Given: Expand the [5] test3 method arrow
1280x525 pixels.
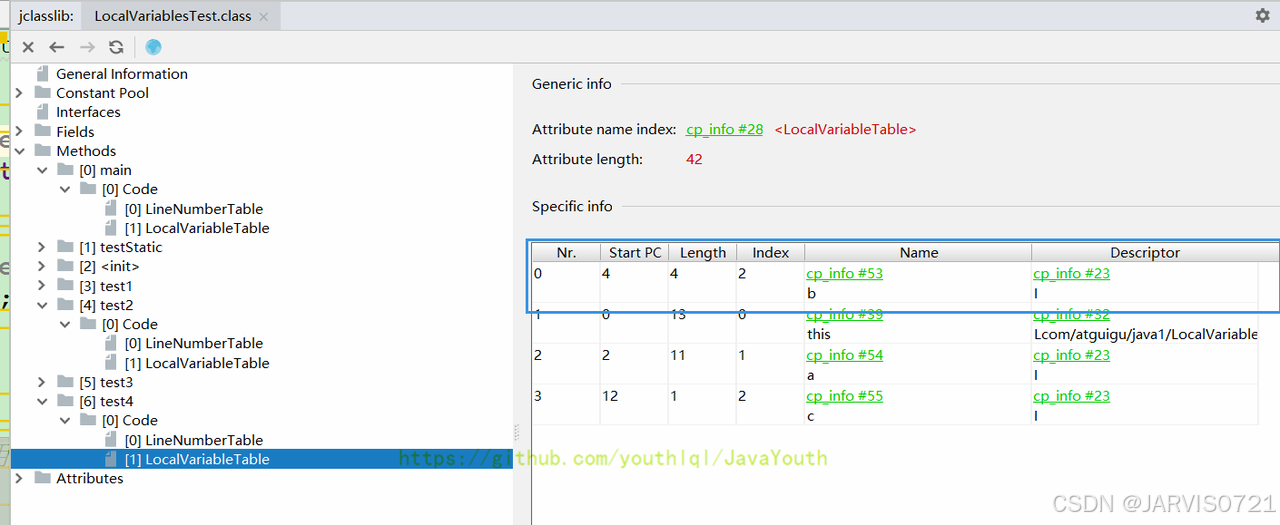Looking at the screenshot, I should point(42,382).
